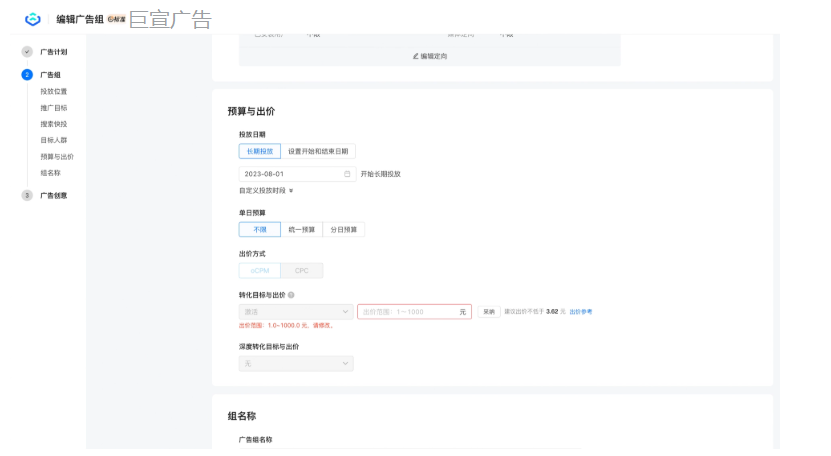Jump to 投放位置 section in sidebar
831x456 pixels.
(54, 91)
